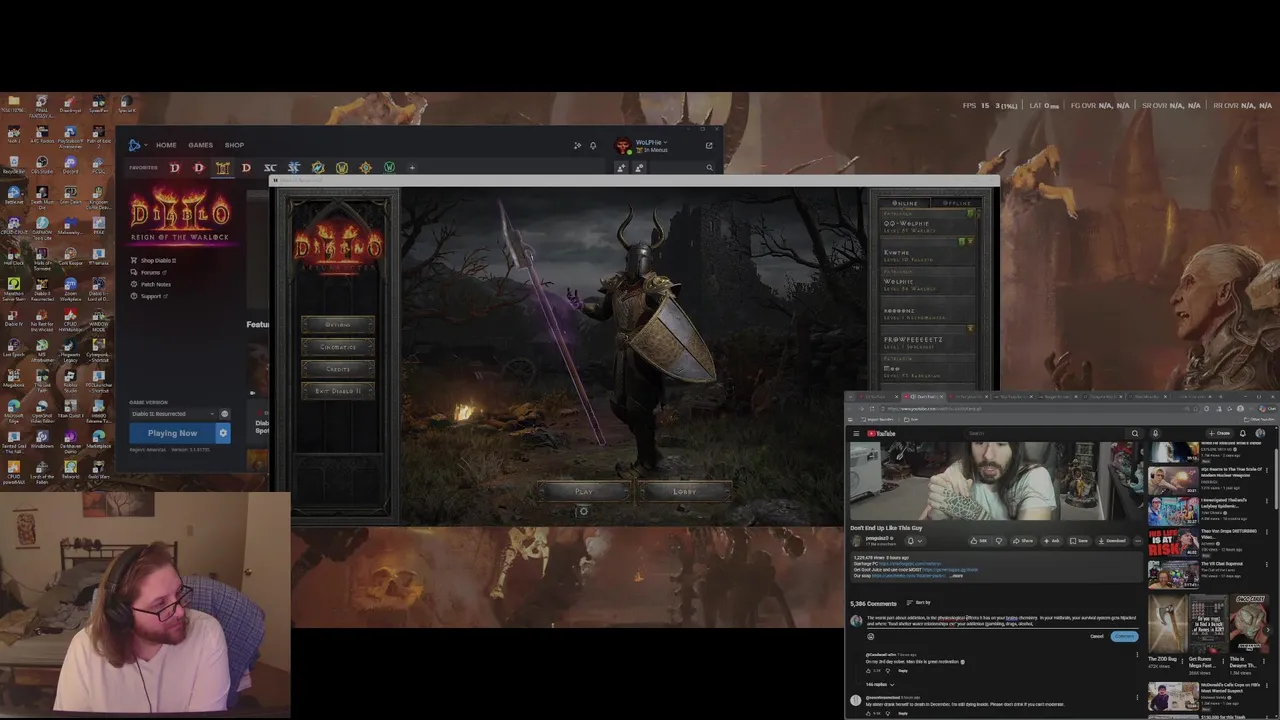1280x720 pixels.
Task: Click the Cinematics button in Diablo II
Action: click(x=338, y=346)
